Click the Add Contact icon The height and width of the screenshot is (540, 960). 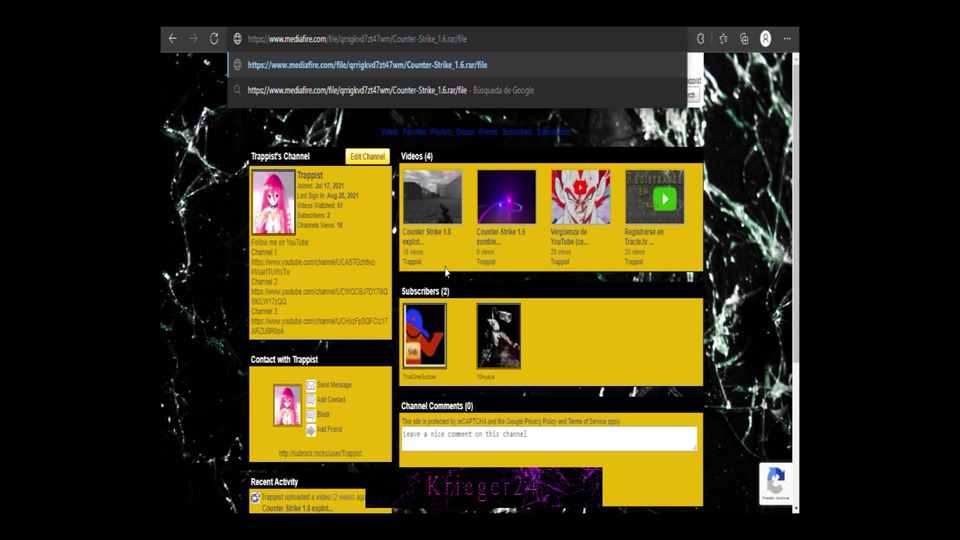click(310, 400)
